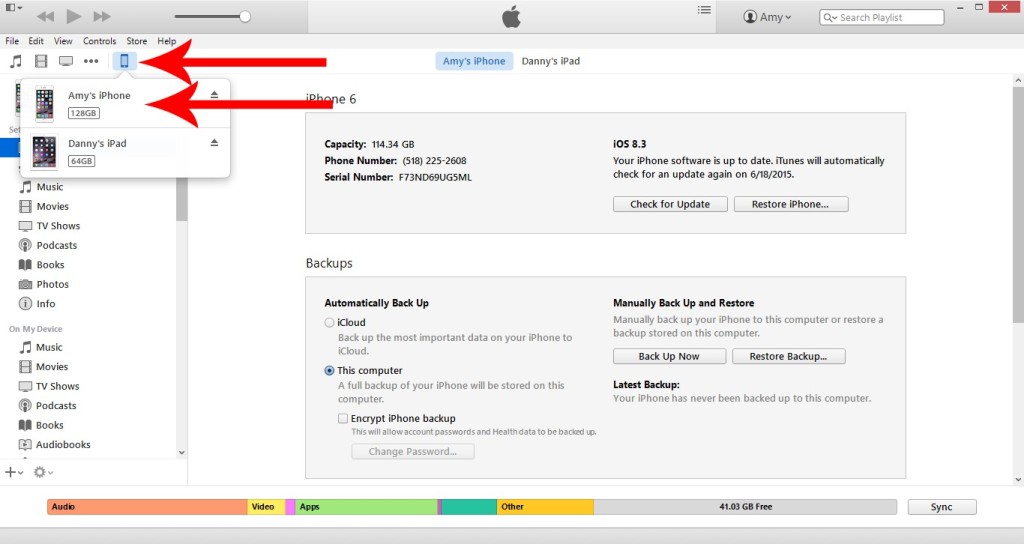Click the Video segment of storage bar

(x=266, y=507)
